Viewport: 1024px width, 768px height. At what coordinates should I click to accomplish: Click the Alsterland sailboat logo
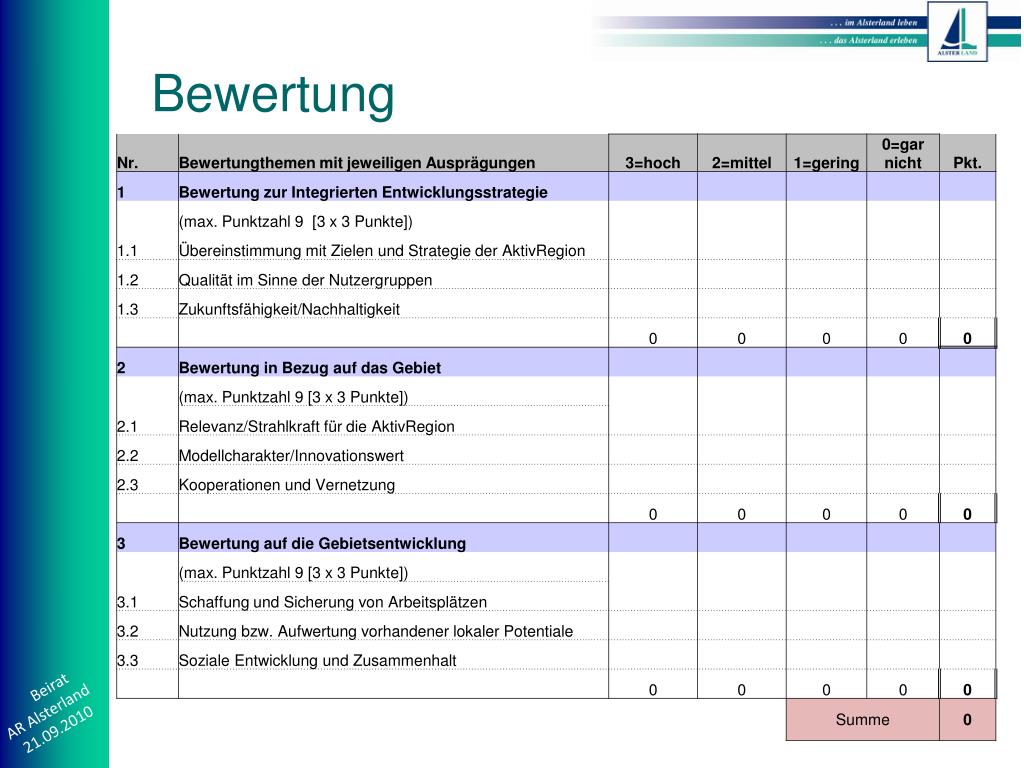(x=957, y=31)
